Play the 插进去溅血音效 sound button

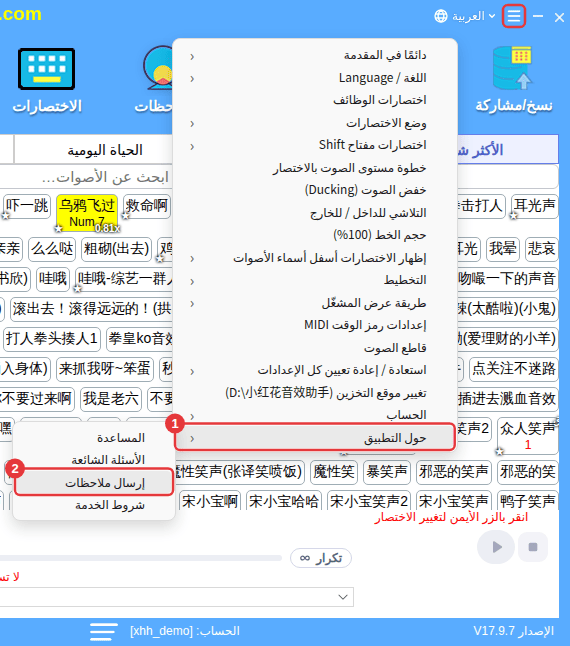507,399
